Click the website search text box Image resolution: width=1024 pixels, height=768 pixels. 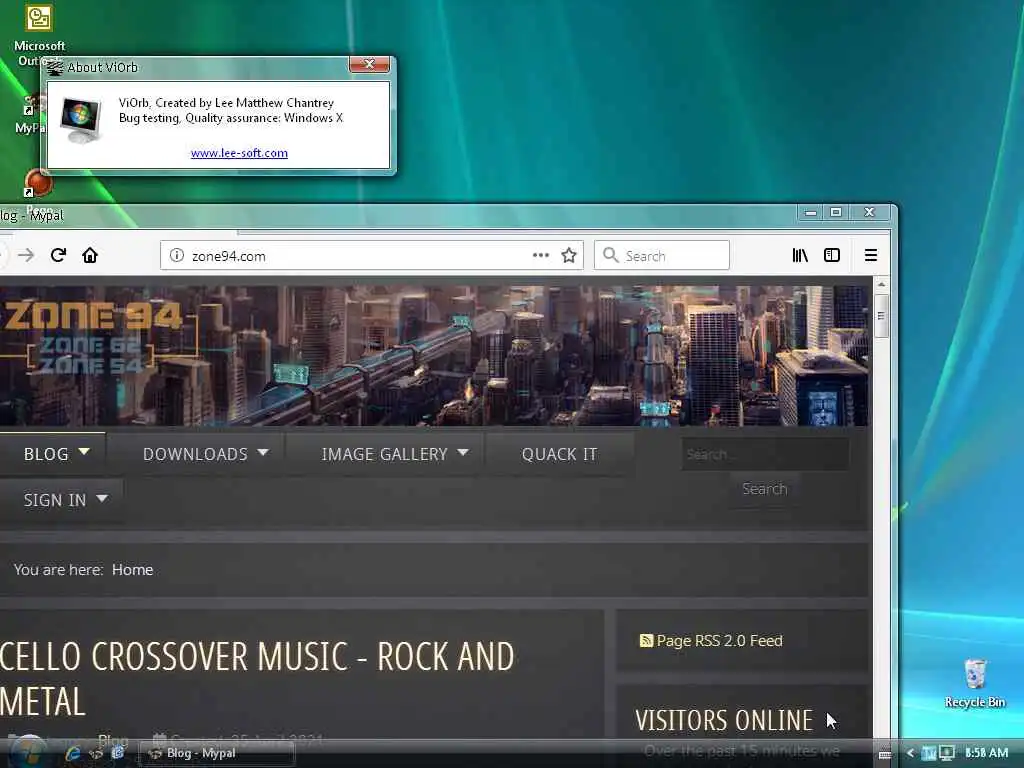[x=765, y=454]
